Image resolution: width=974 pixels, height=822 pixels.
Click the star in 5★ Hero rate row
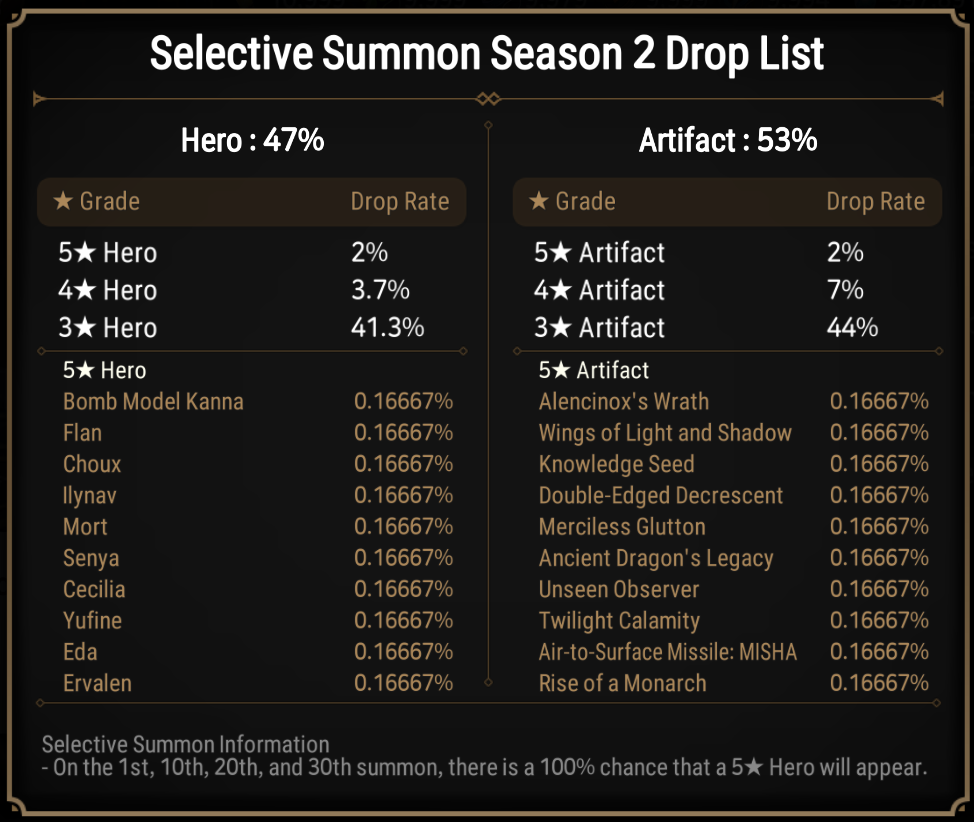tap(85, 252)
